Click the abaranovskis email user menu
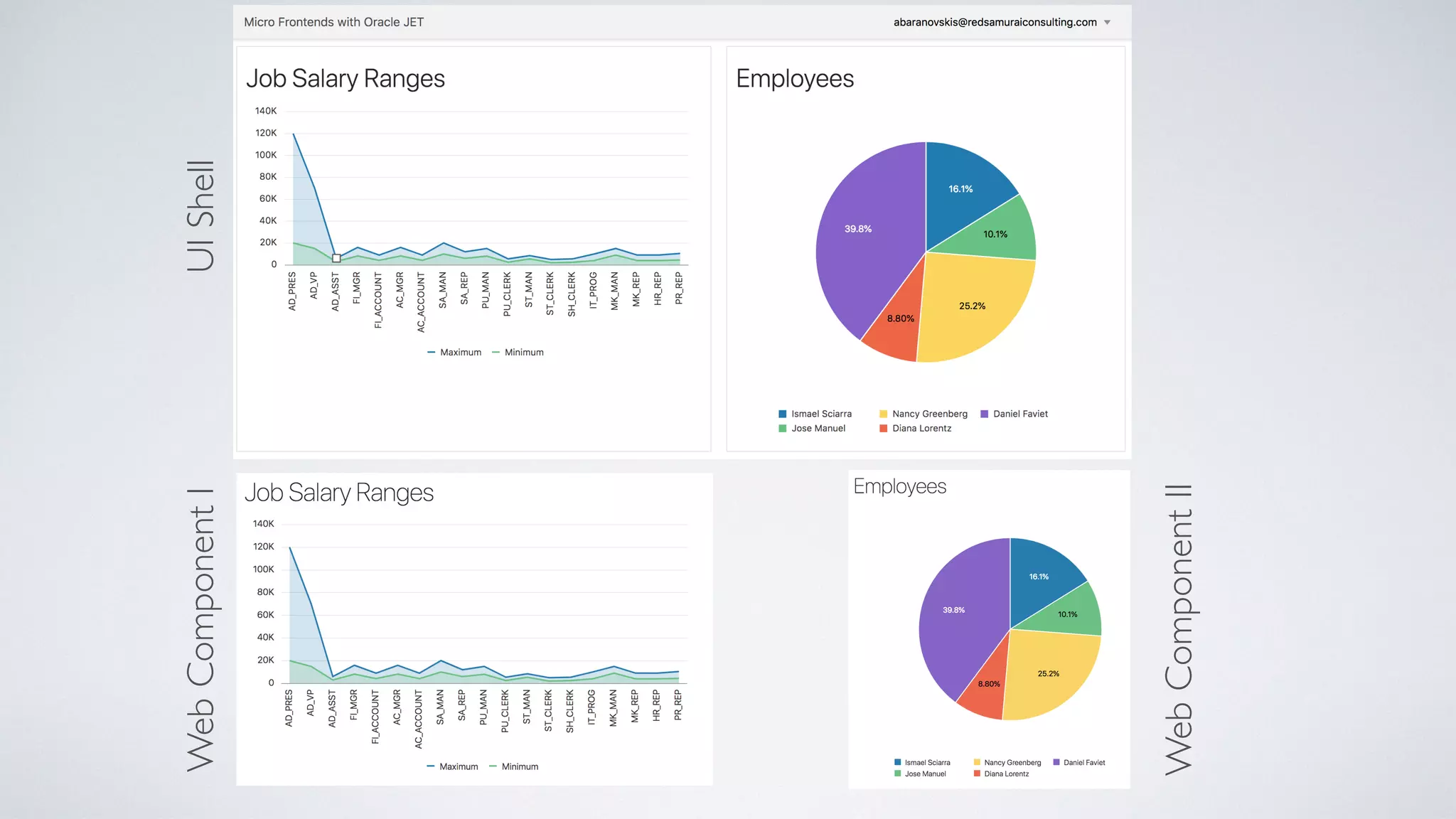1456x819 pixels. coord(995,22)
